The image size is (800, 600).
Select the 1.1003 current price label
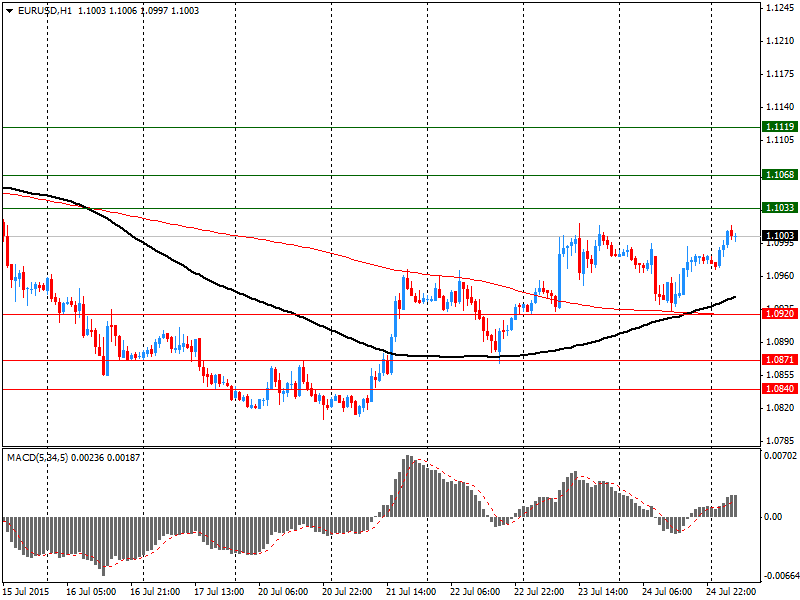coord(780,235)
